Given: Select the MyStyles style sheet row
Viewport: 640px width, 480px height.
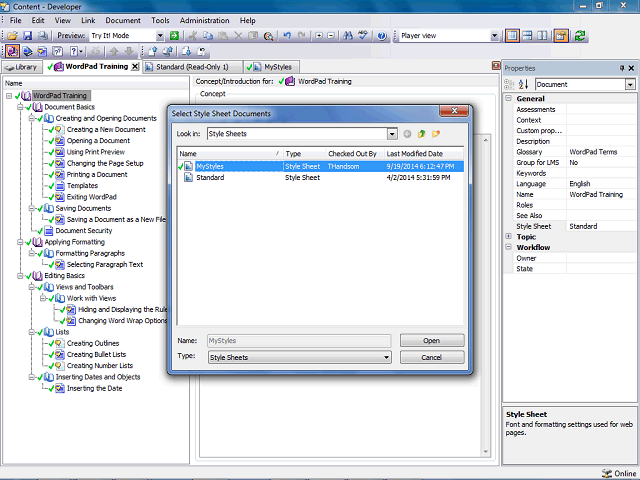Looking at the screenshot, I should (x=320, y=167).
